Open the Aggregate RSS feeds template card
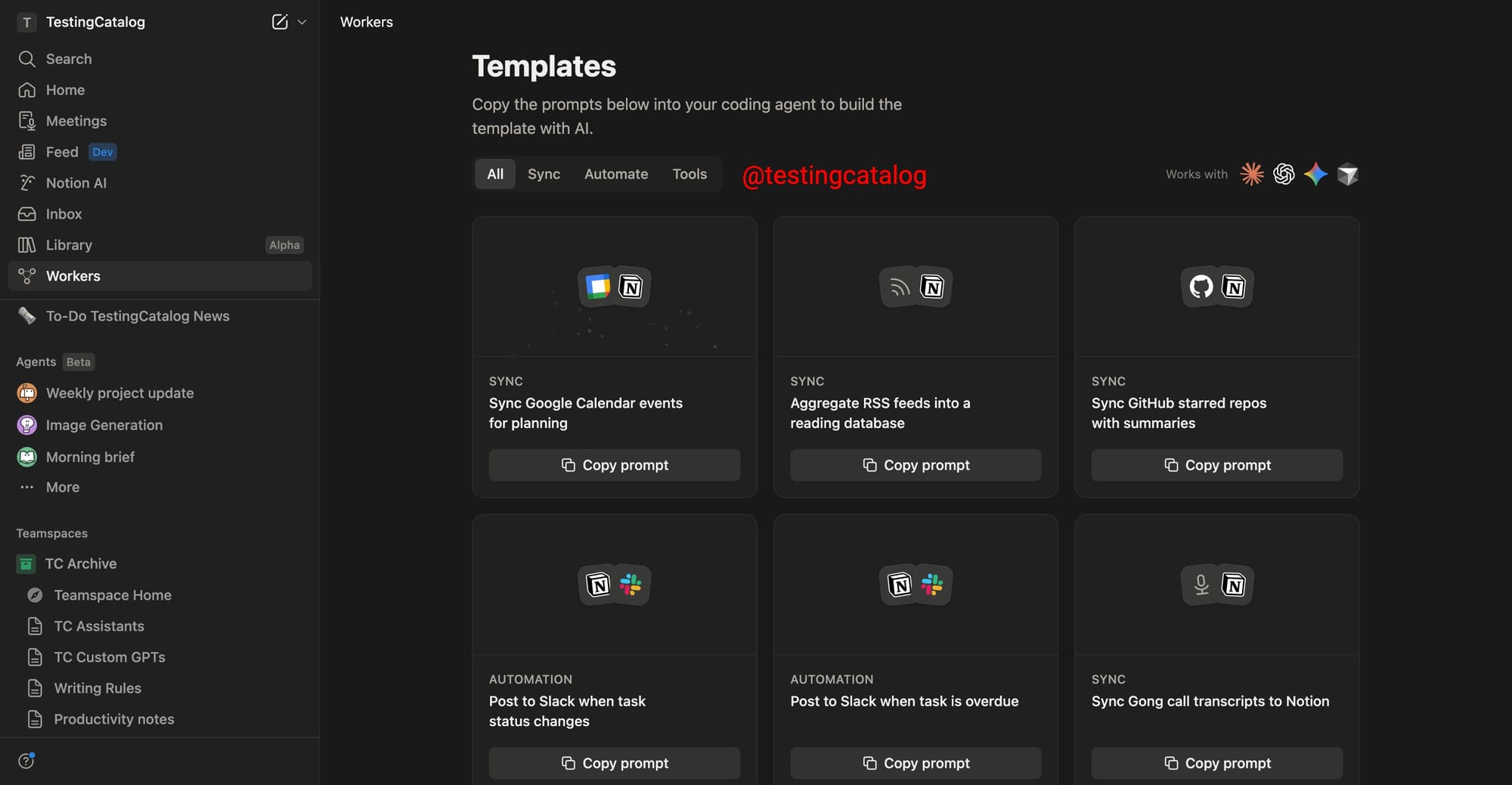Screen dimensions: 1512x785 (915, 412)
